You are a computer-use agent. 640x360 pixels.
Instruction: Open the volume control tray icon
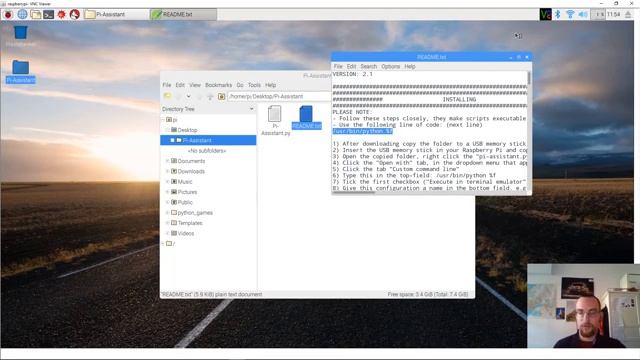pos(583,14)
